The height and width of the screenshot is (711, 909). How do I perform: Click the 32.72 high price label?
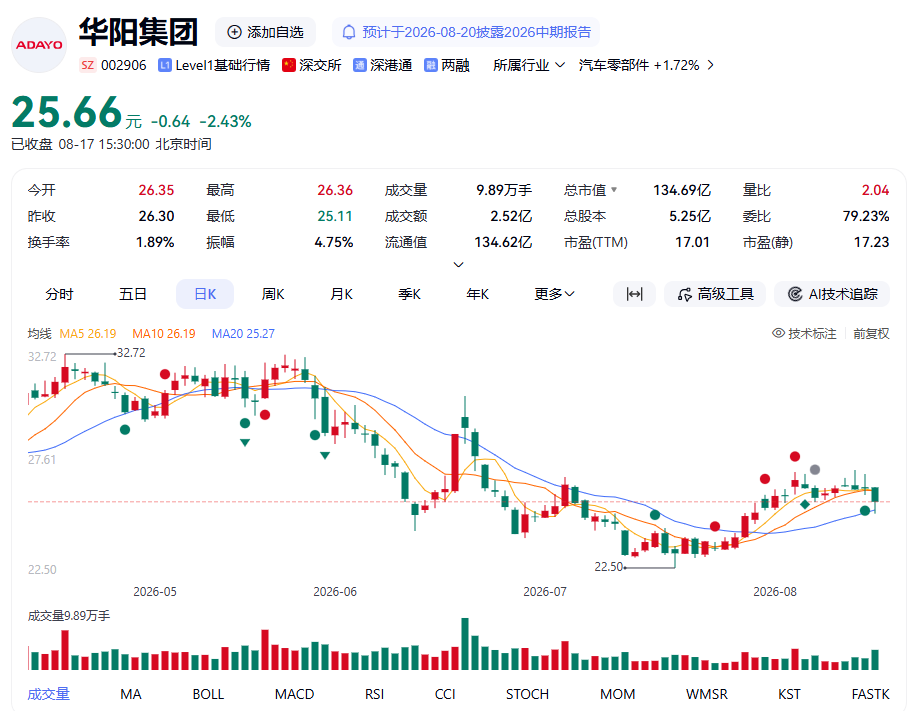pyautogui.click(x=131, y=353)
